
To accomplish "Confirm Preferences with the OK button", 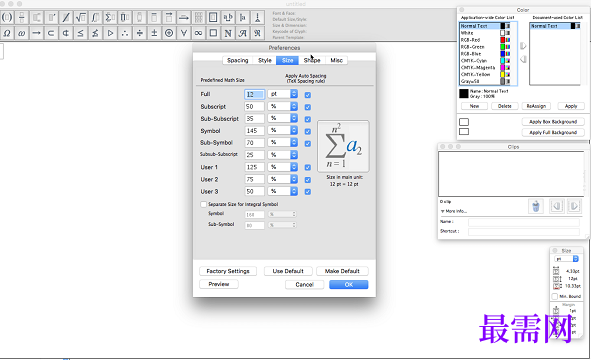I will (x=349, y=285).
